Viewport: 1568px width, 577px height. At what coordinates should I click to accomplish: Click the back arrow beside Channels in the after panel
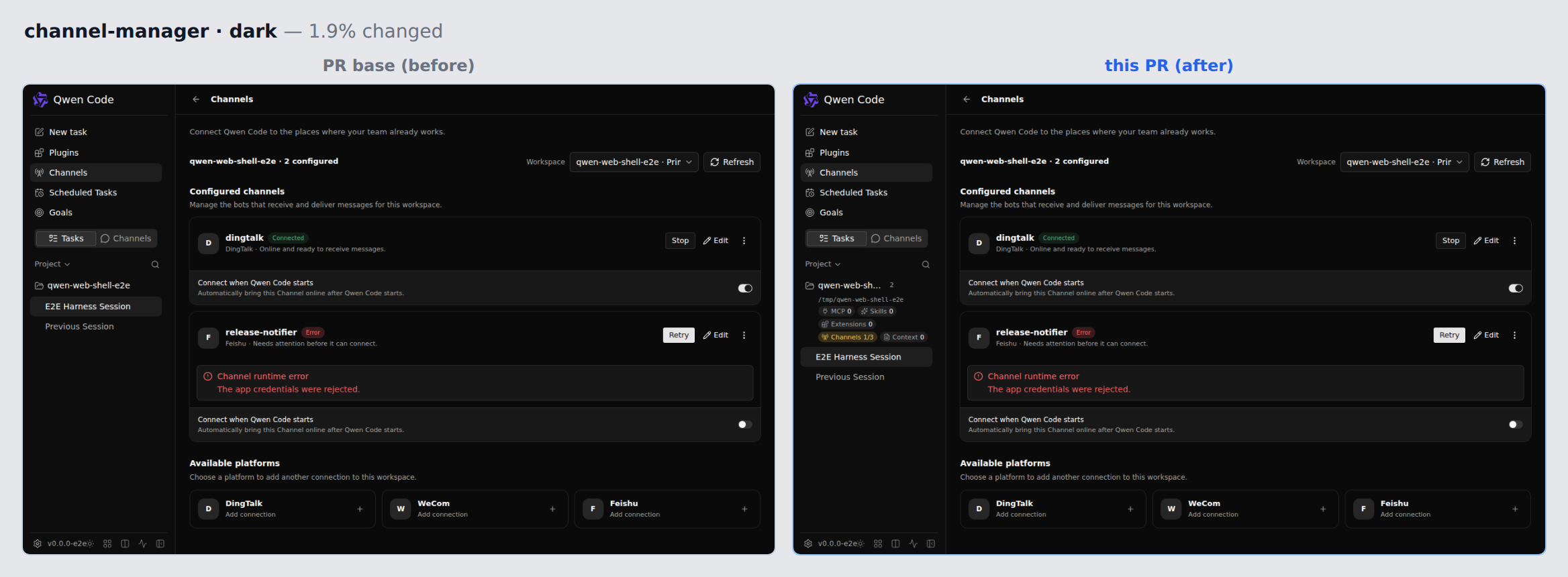967,99
